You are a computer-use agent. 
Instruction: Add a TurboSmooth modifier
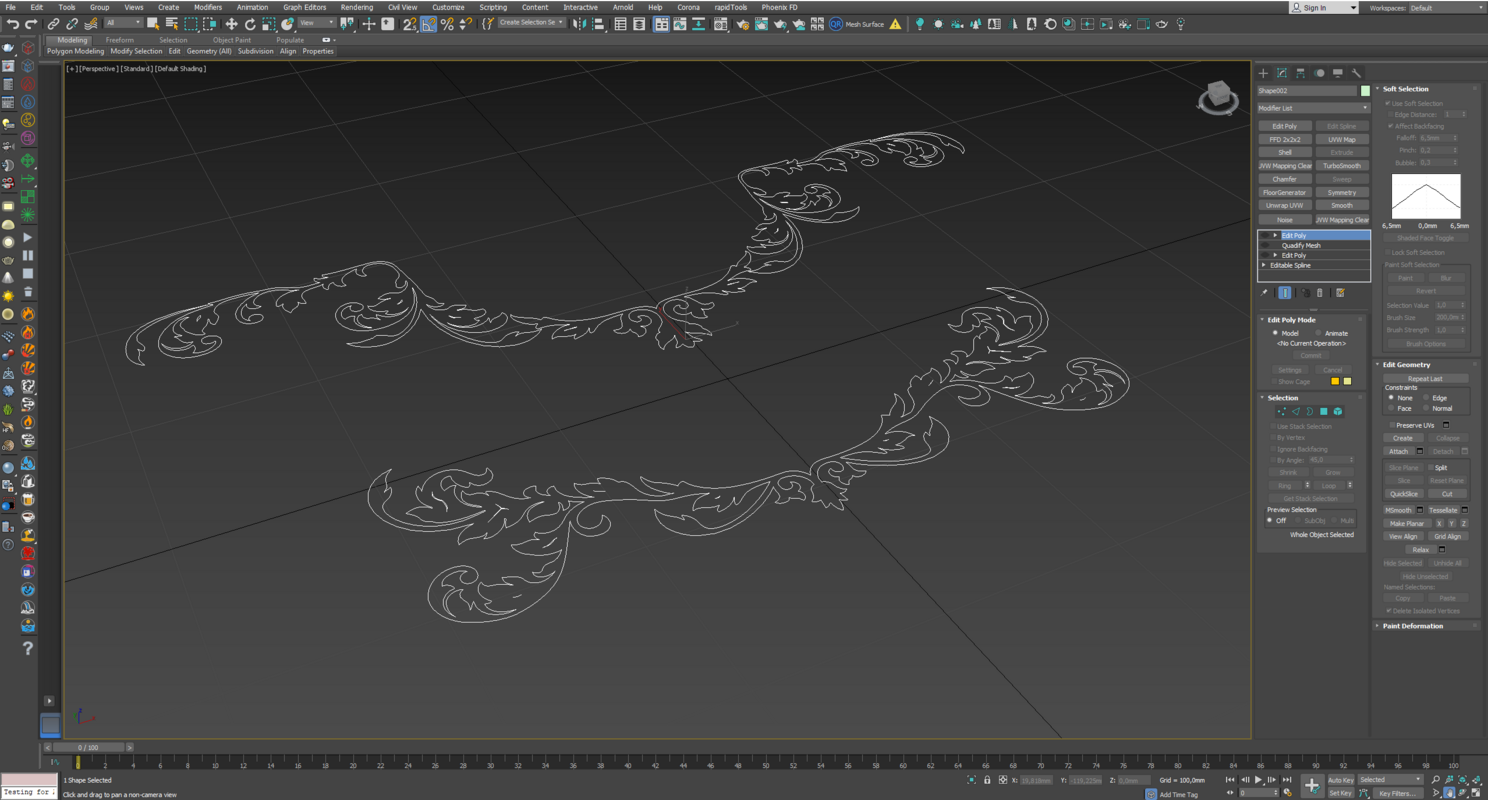(x=1341, y=166)
